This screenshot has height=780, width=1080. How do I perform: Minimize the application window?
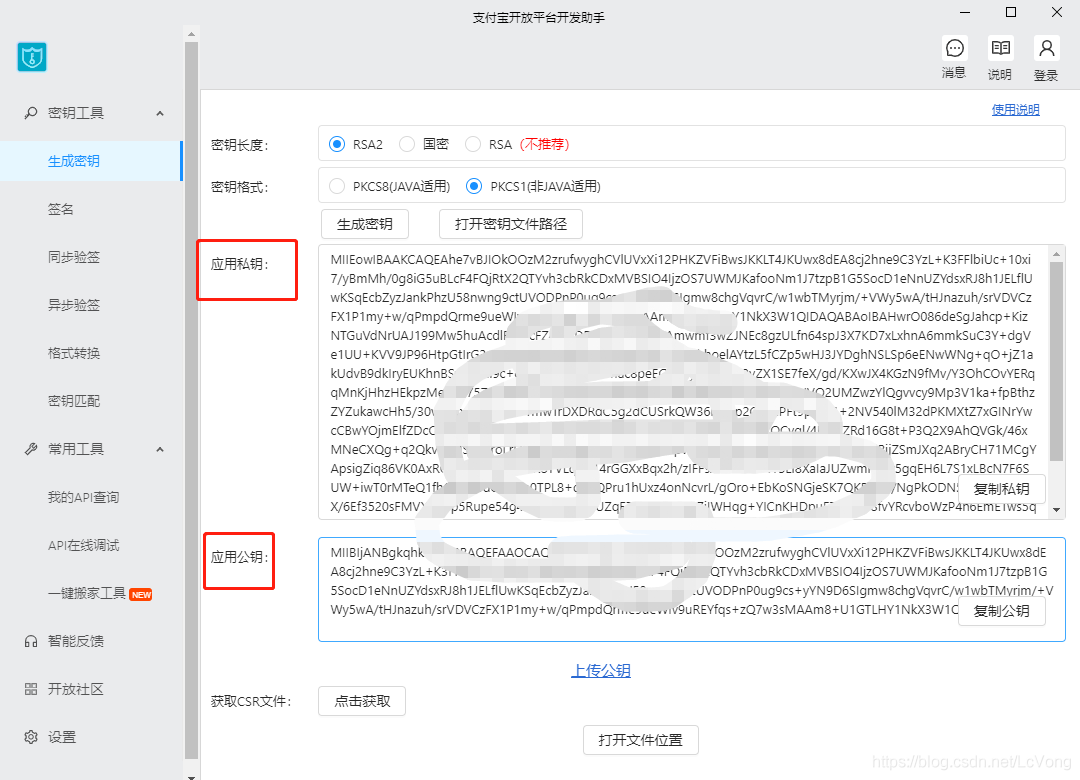(x=965, y=12)
